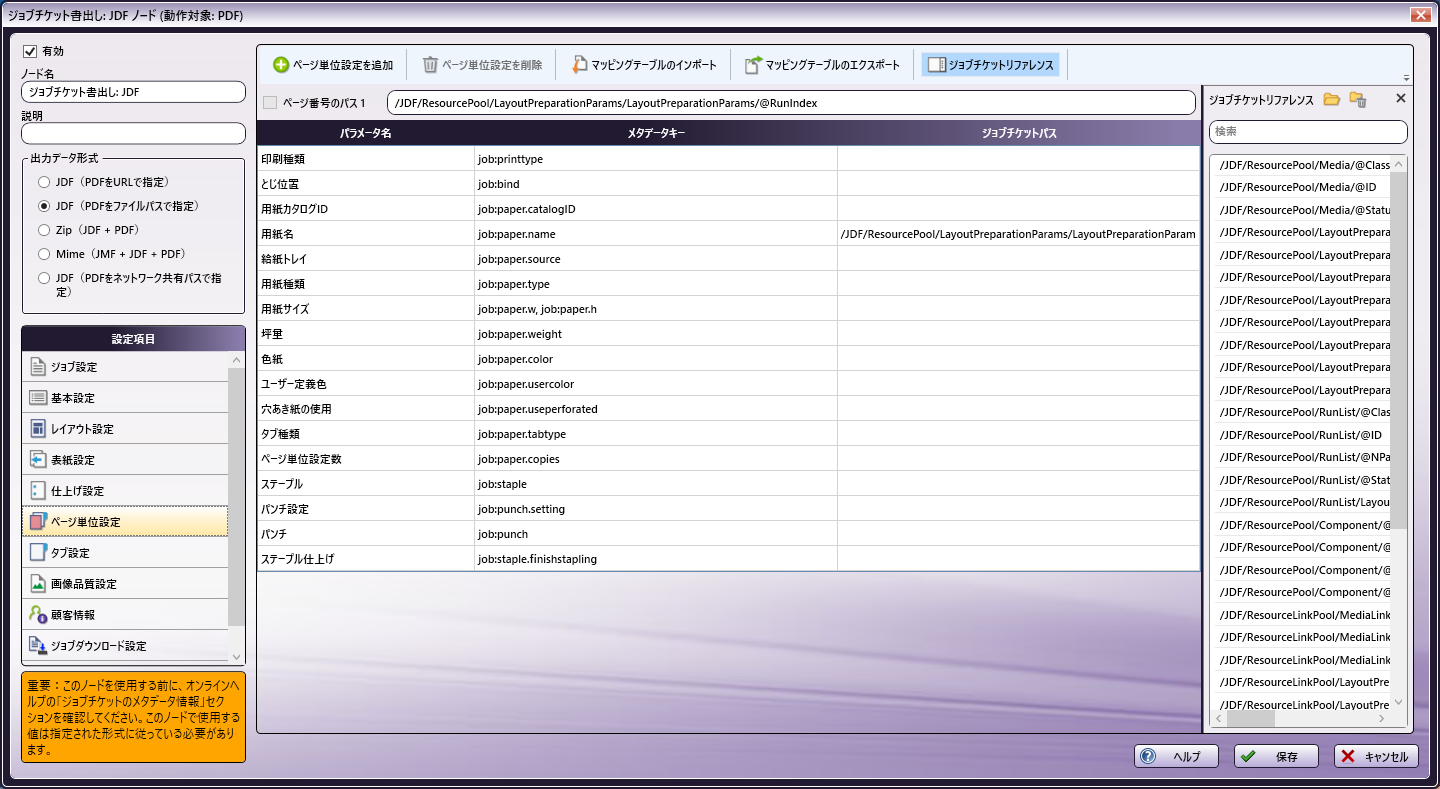This screenshot has width=1440, height=789.
Task: Click the reference list's scroll-down arrow
Action: pyautogui.click(x=1399, y=702)
